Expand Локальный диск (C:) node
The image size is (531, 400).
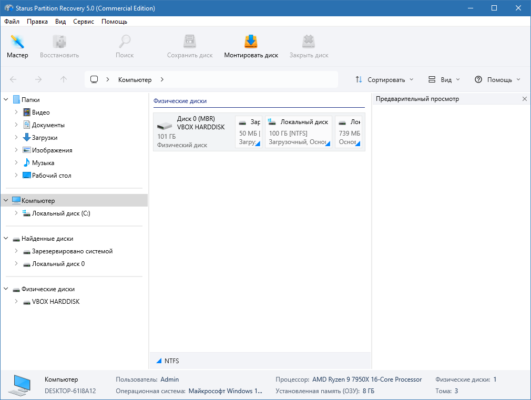tap(16, 213)
